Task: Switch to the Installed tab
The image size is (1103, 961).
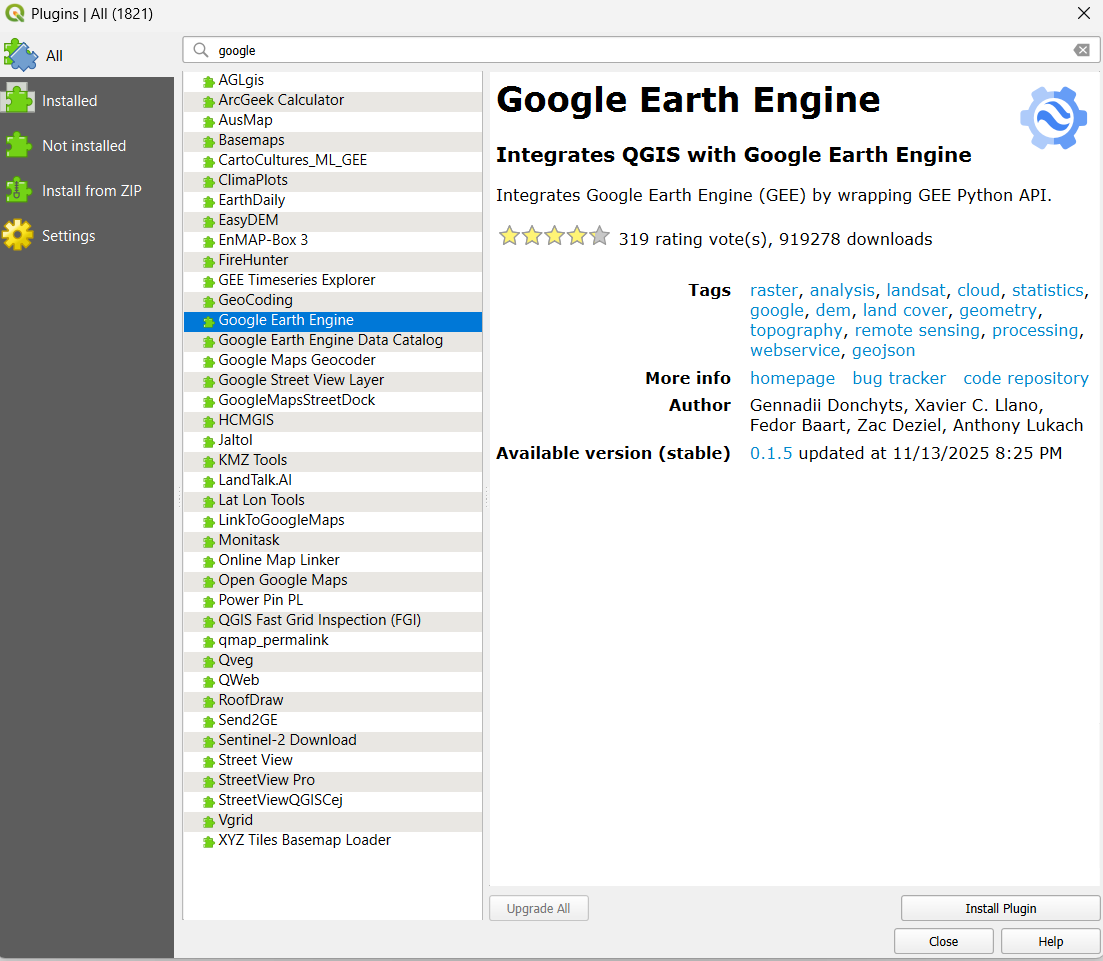Action: 69,101
